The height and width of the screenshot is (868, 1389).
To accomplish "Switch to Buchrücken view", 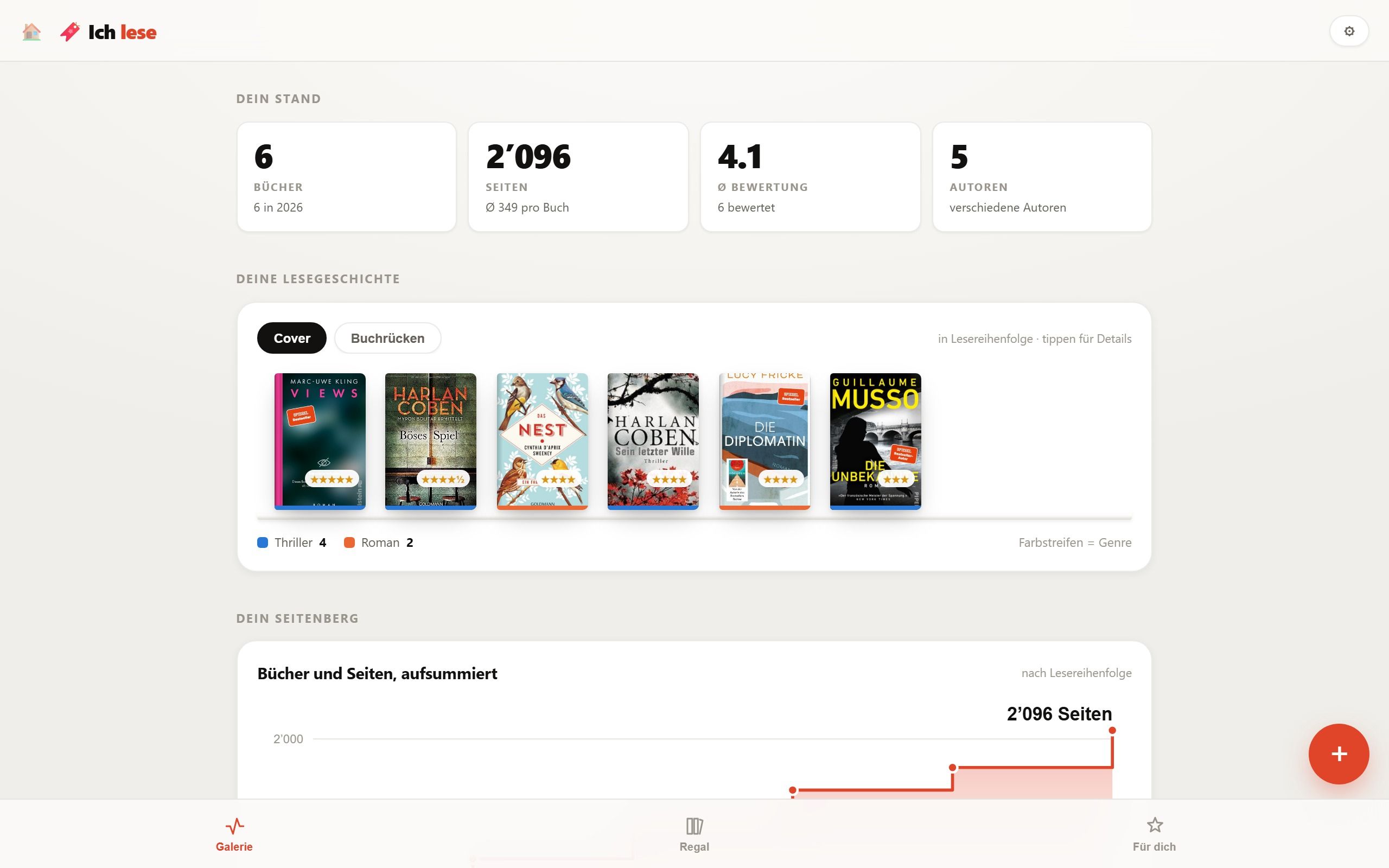I will point(387,338).
